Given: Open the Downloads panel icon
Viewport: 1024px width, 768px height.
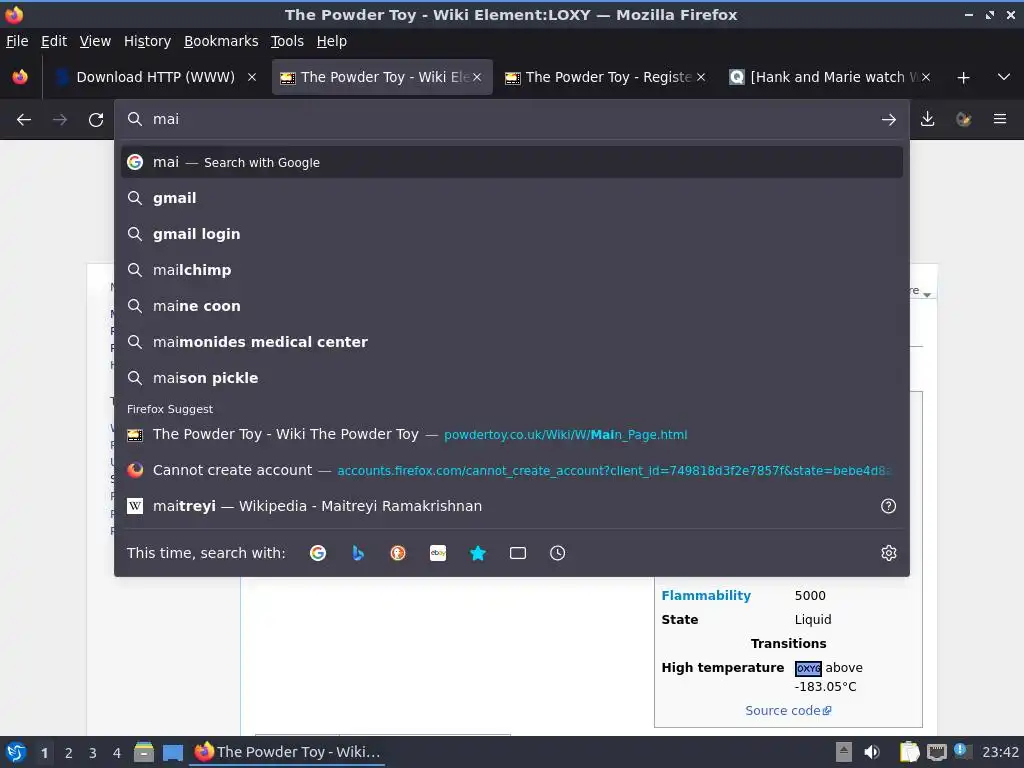Looking at the screenshot, I should click(927, 119).
